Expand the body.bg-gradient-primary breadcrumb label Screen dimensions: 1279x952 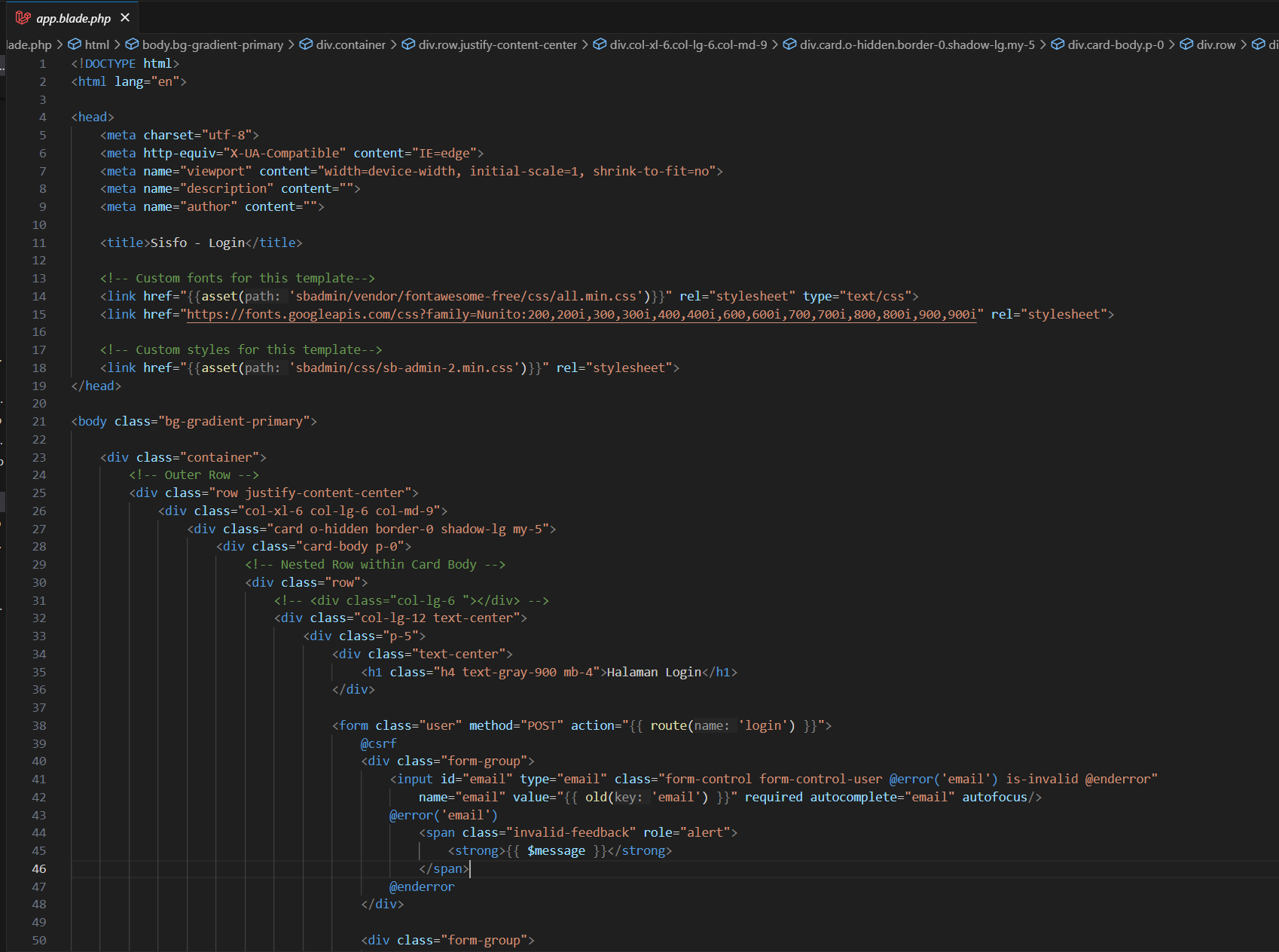212,44
